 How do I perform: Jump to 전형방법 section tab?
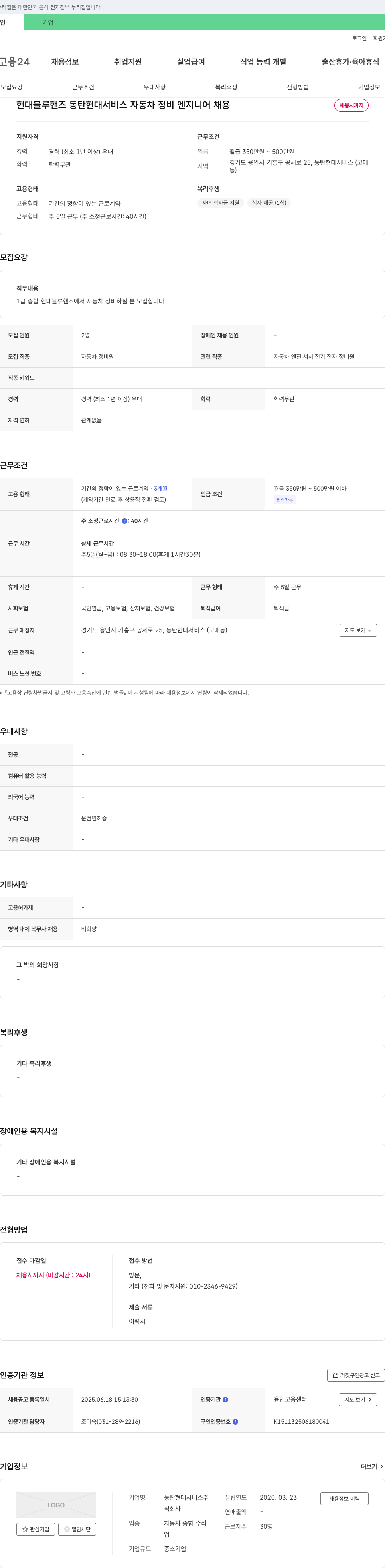[x=297, y=87]
